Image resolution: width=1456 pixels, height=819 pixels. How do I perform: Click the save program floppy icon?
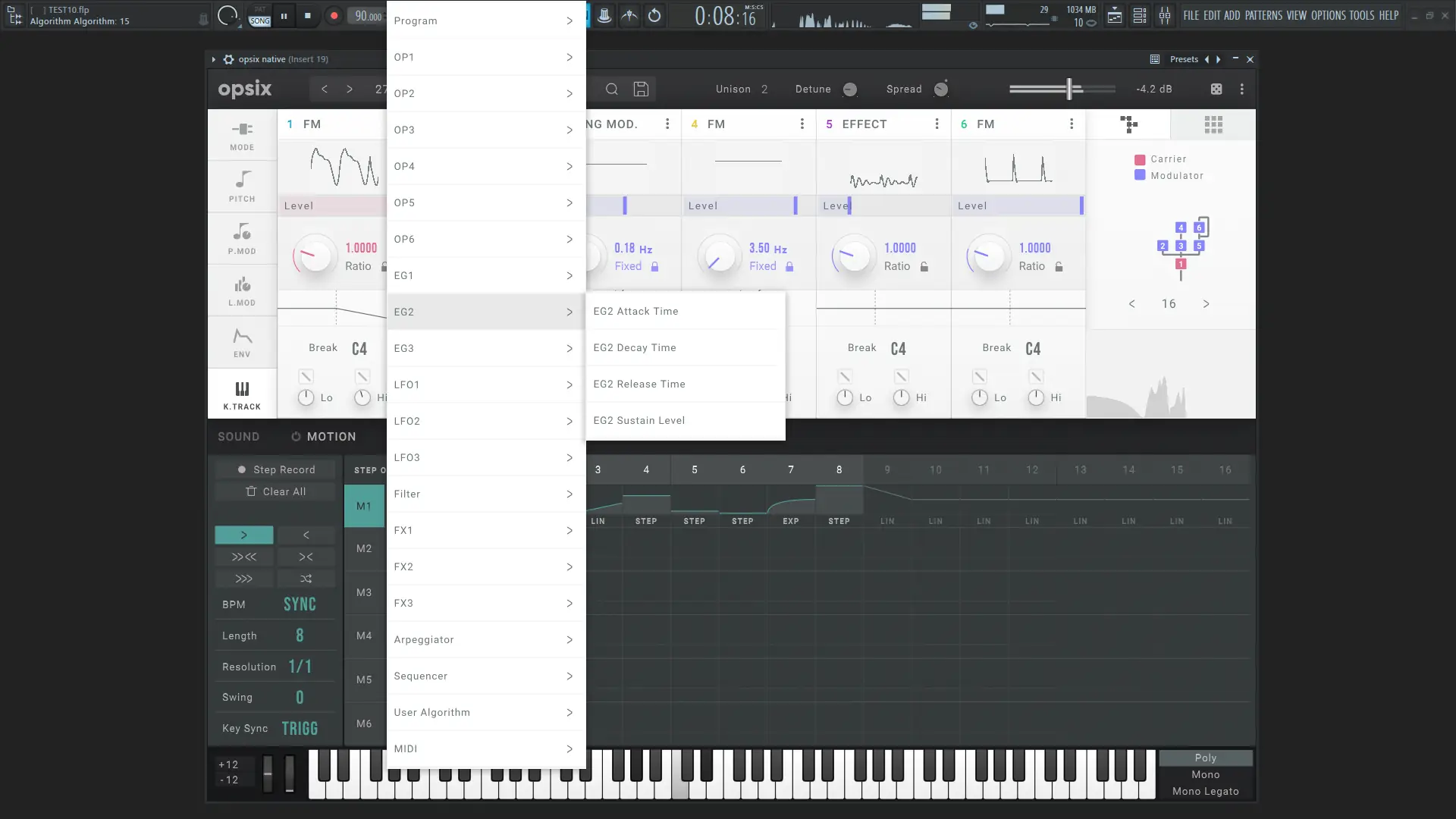tap(641, 89)
